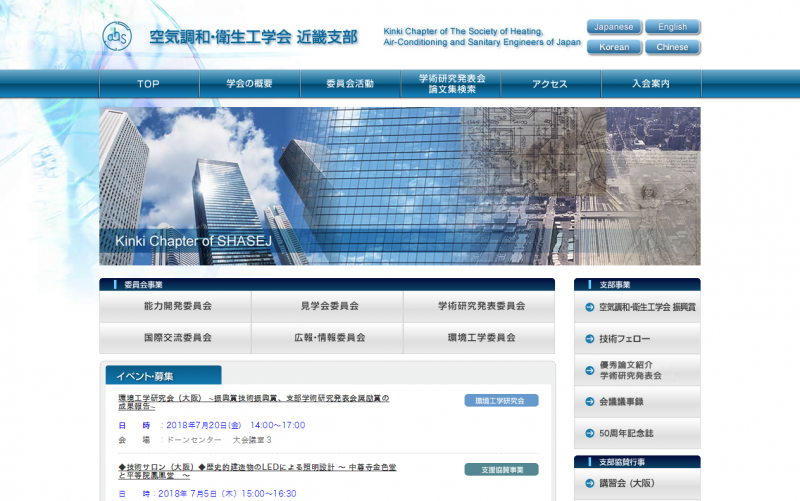800x501 pixels.
Task: Open 学術研究発表会 論文集検索 menu
Action: point(452,84)
